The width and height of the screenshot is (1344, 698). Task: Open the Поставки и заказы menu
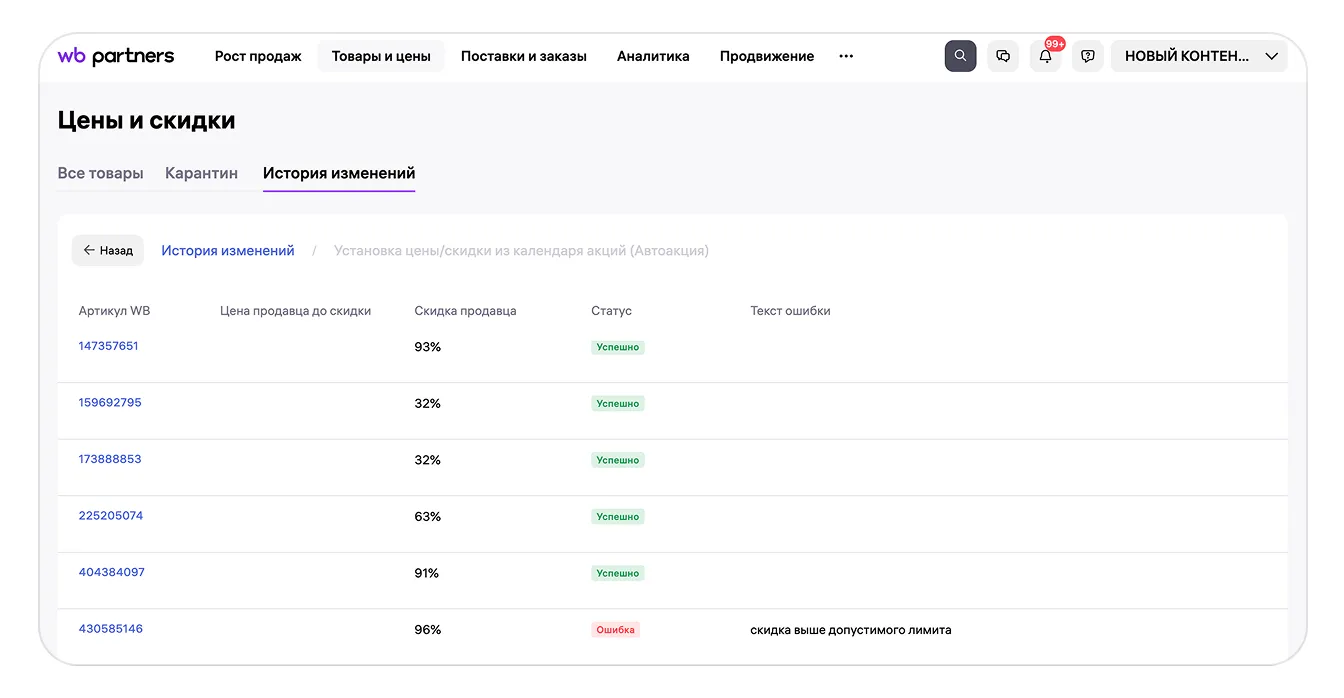[524, 56]
